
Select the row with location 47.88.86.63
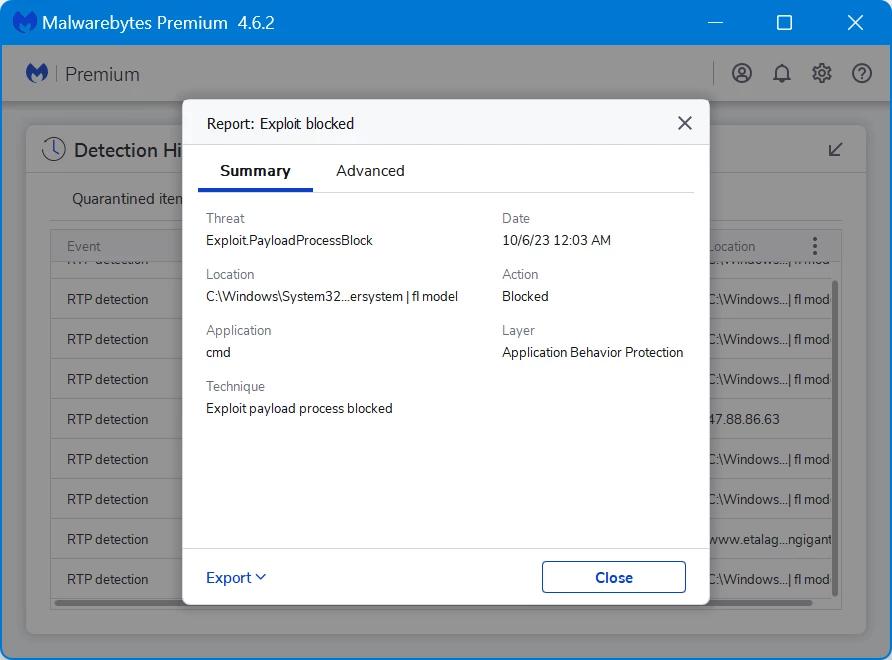440,419
